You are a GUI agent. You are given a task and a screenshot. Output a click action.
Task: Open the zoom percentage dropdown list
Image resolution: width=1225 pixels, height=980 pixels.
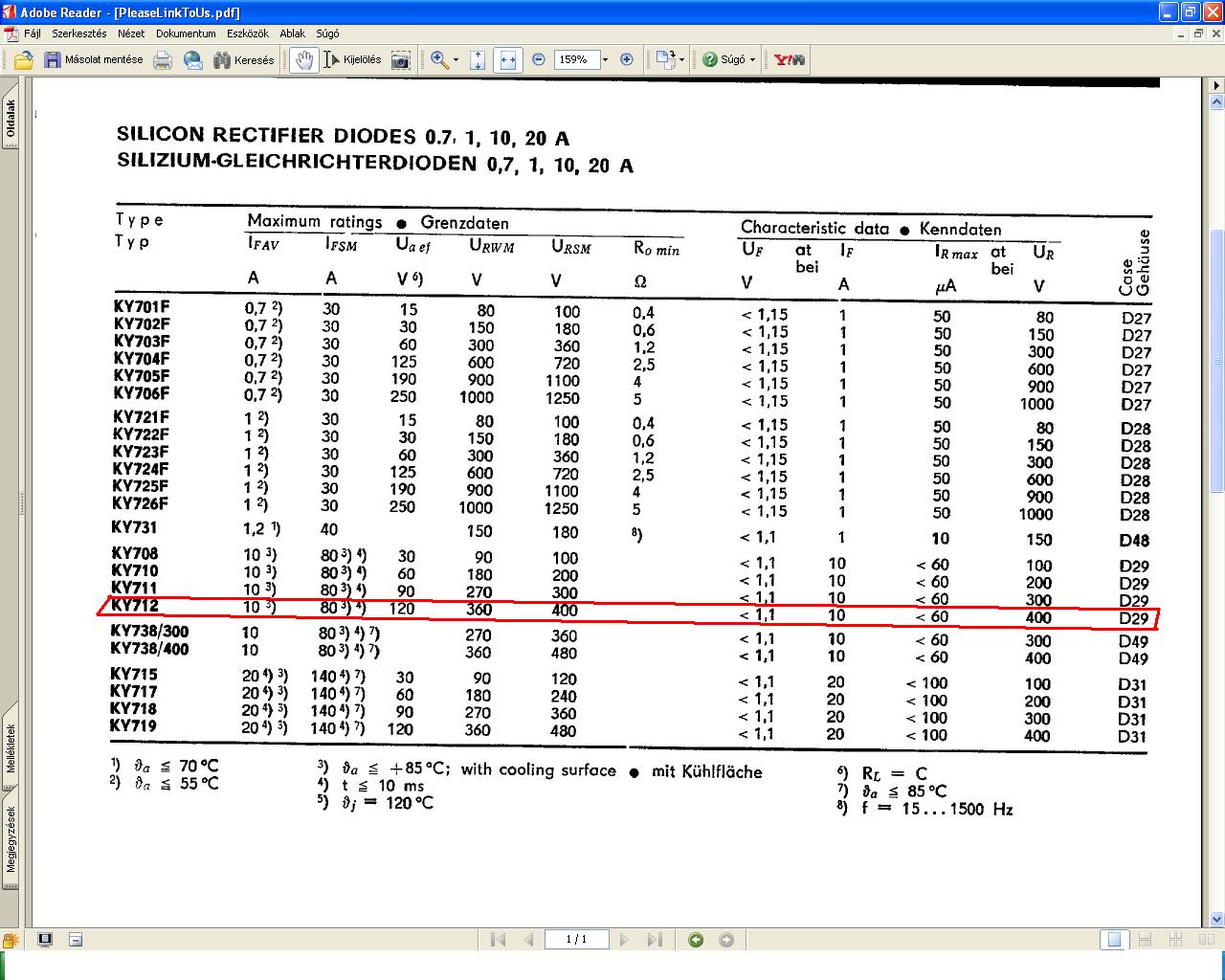point(605,60)
